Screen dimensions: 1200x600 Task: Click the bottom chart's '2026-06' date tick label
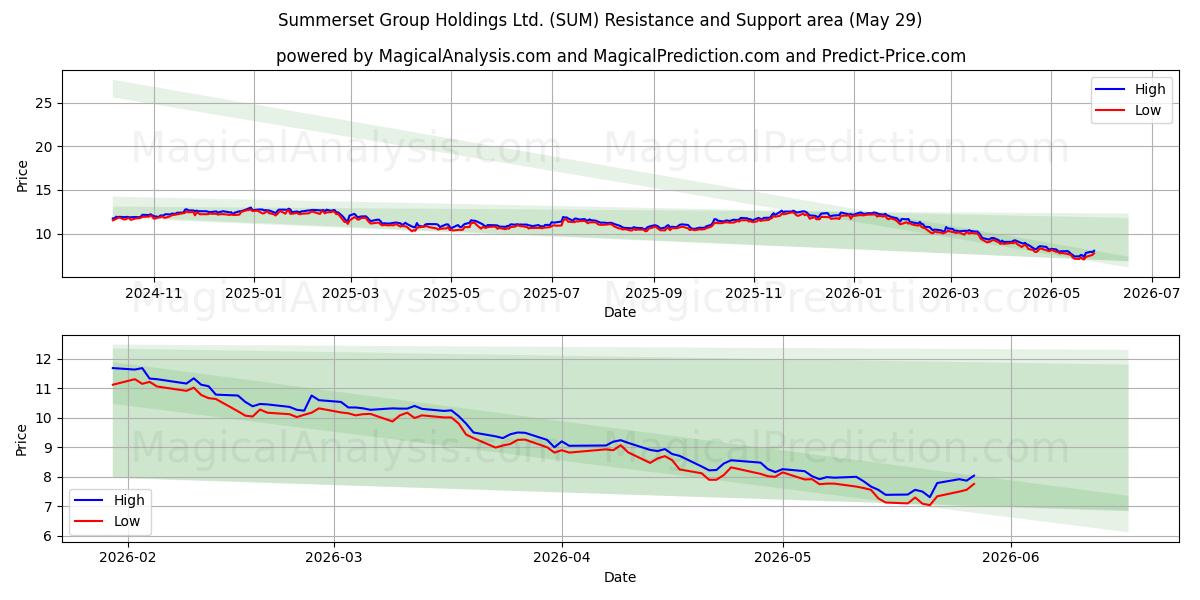1011,560
